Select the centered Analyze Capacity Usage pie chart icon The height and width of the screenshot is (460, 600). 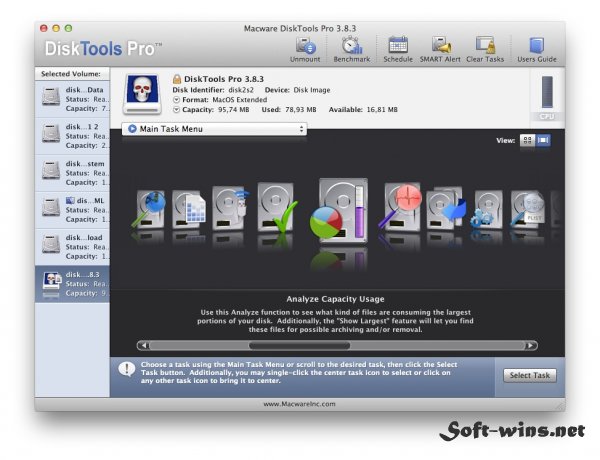coord(340,210)
